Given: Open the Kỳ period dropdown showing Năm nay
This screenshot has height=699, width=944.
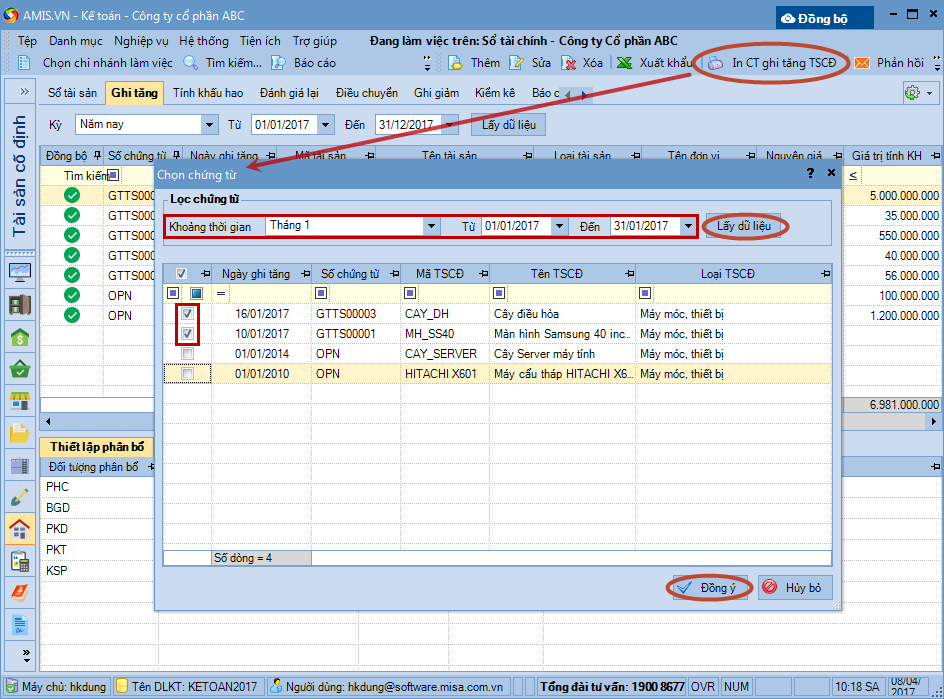Looking at the screenshot, I should click(x=209, y=125).
